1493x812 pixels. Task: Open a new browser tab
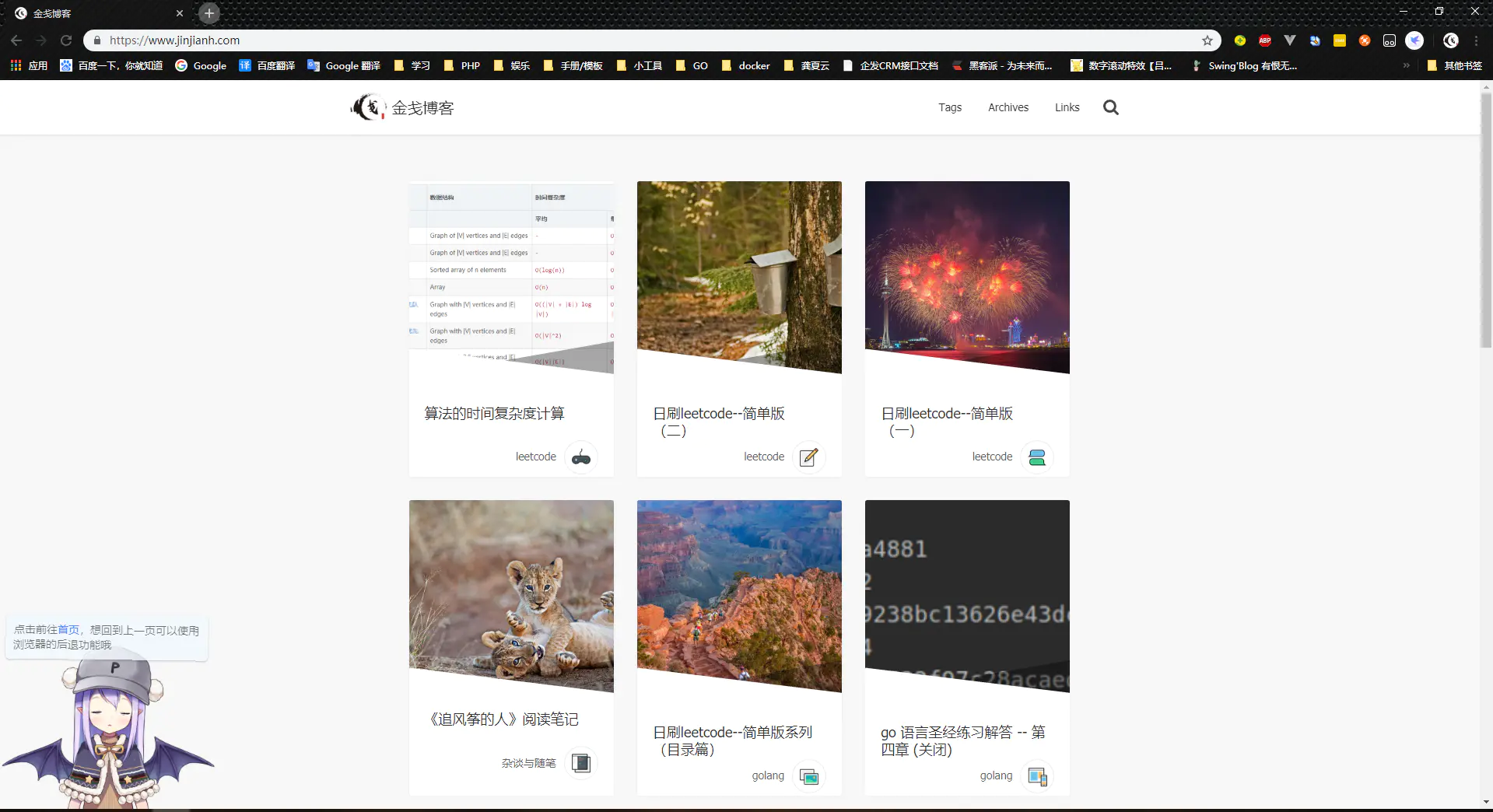pyautogui.click(x=209, y=13)
